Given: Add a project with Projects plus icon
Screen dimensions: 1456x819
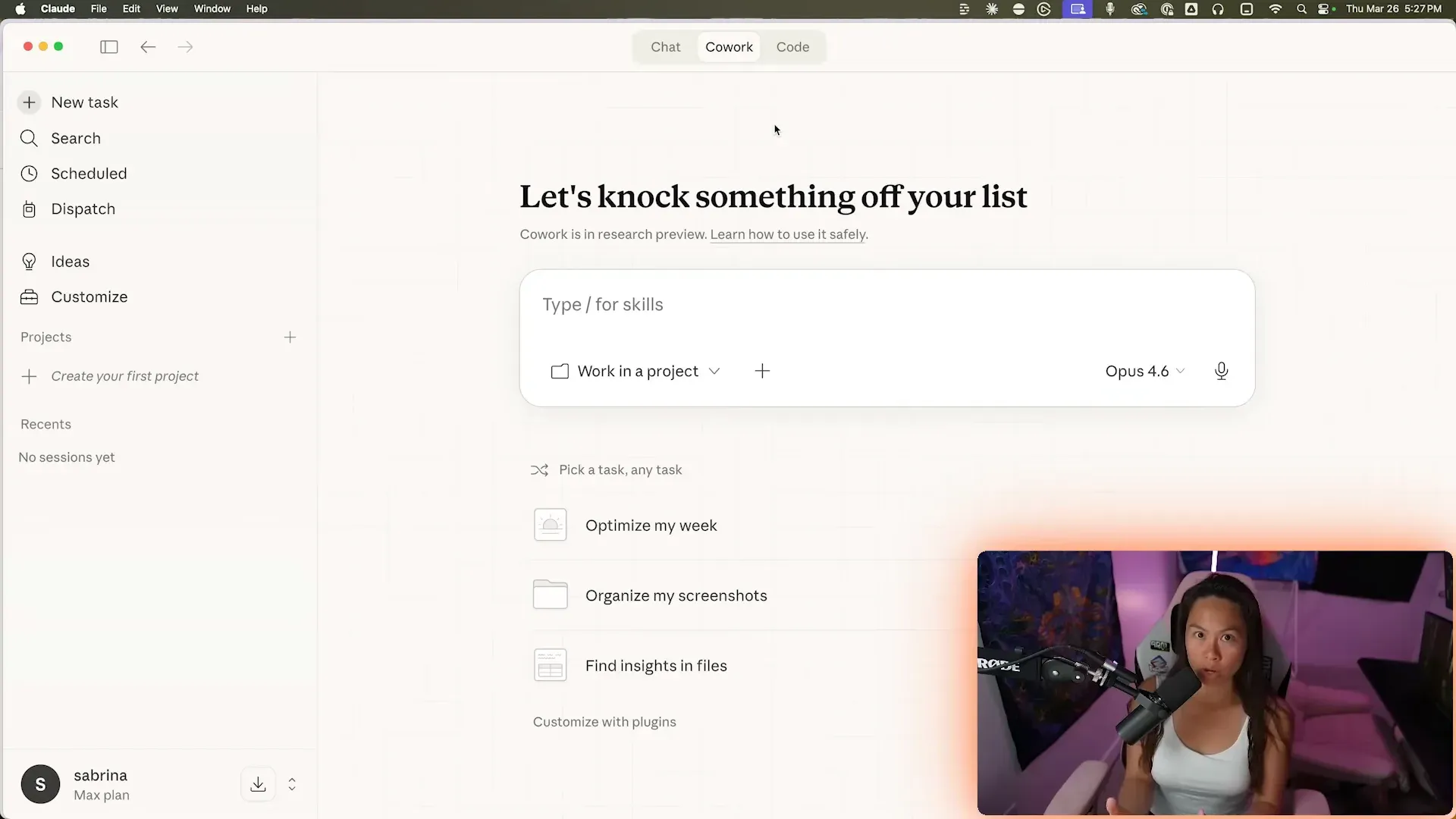Looking at the screenshot, I should click(290, 337).
